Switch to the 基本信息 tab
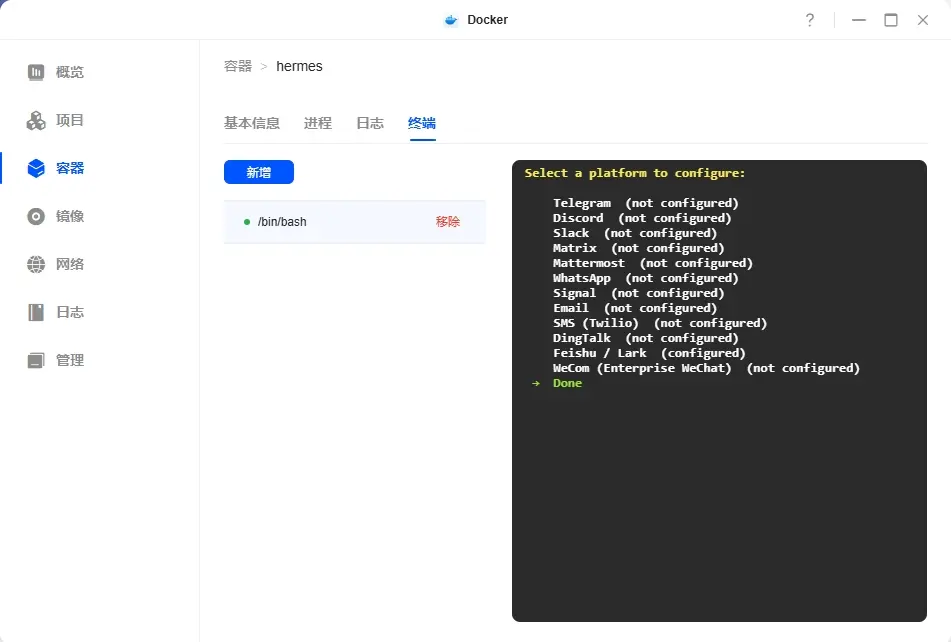951x642 pixels. 252,123
